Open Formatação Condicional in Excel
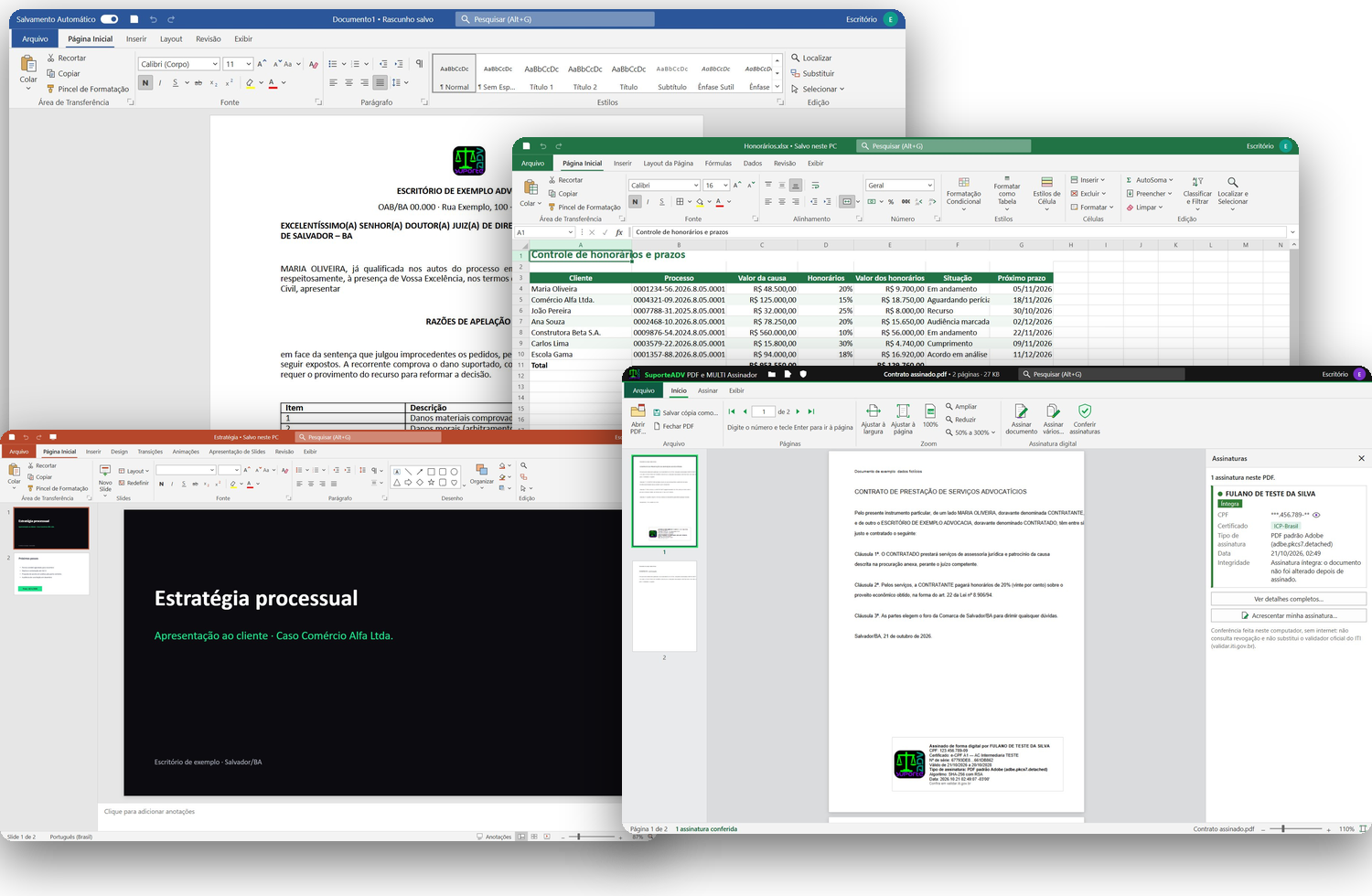This screenshot has width=1372, height=896. [963, 196]
